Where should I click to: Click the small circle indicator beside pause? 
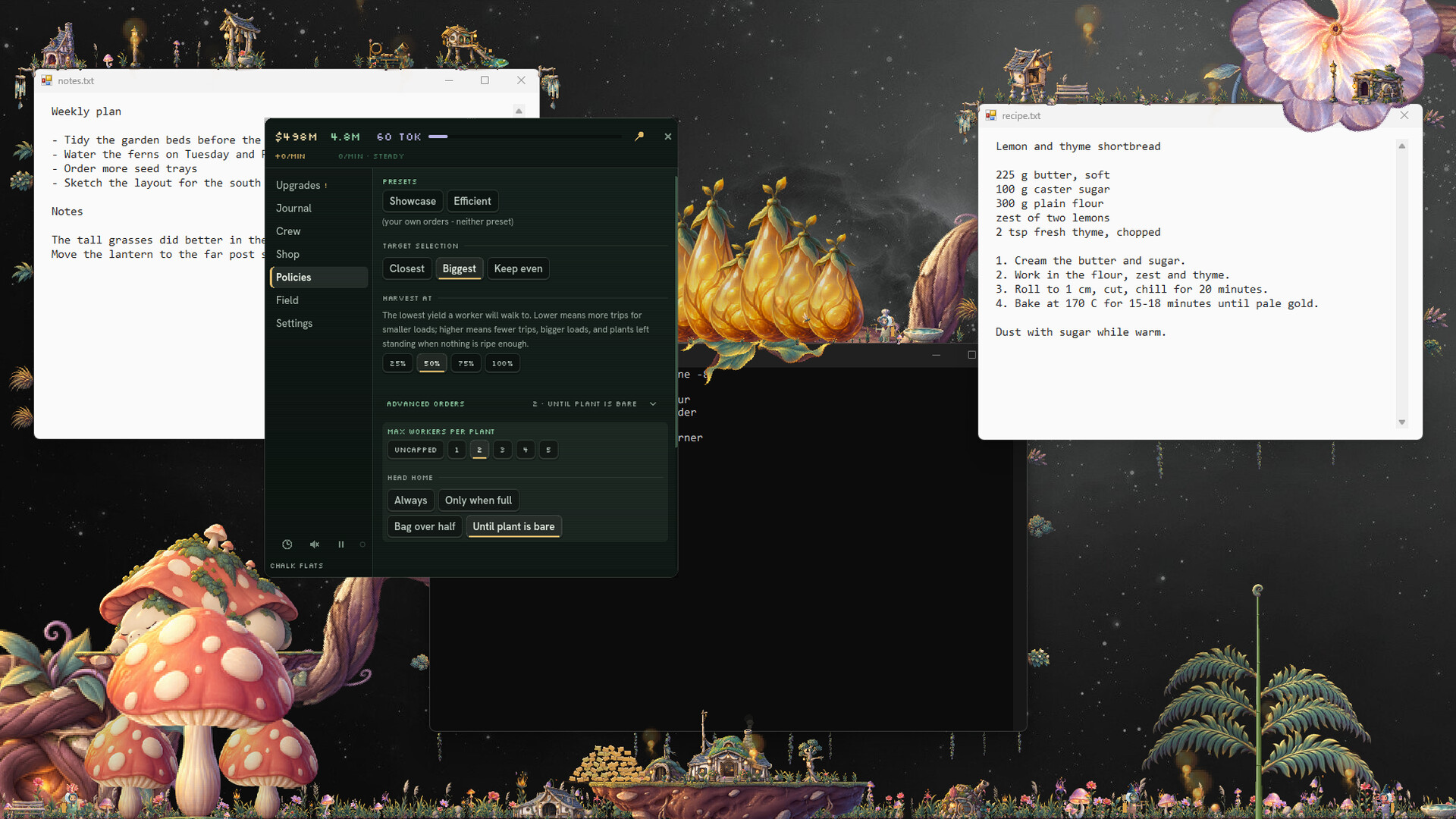point(362,544)
